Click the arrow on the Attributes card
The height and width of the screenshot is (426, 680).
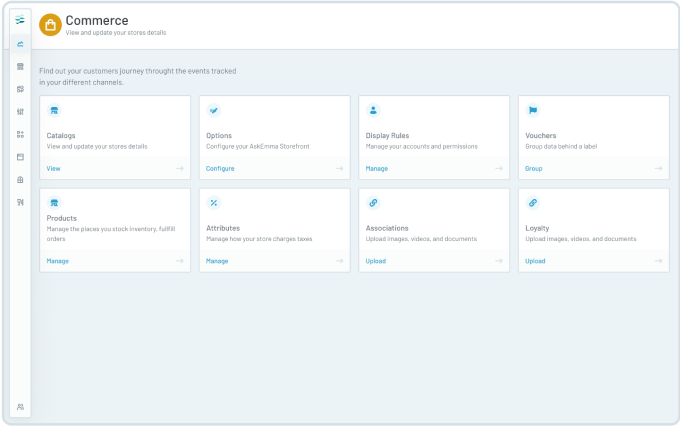(x=339, y=261)
